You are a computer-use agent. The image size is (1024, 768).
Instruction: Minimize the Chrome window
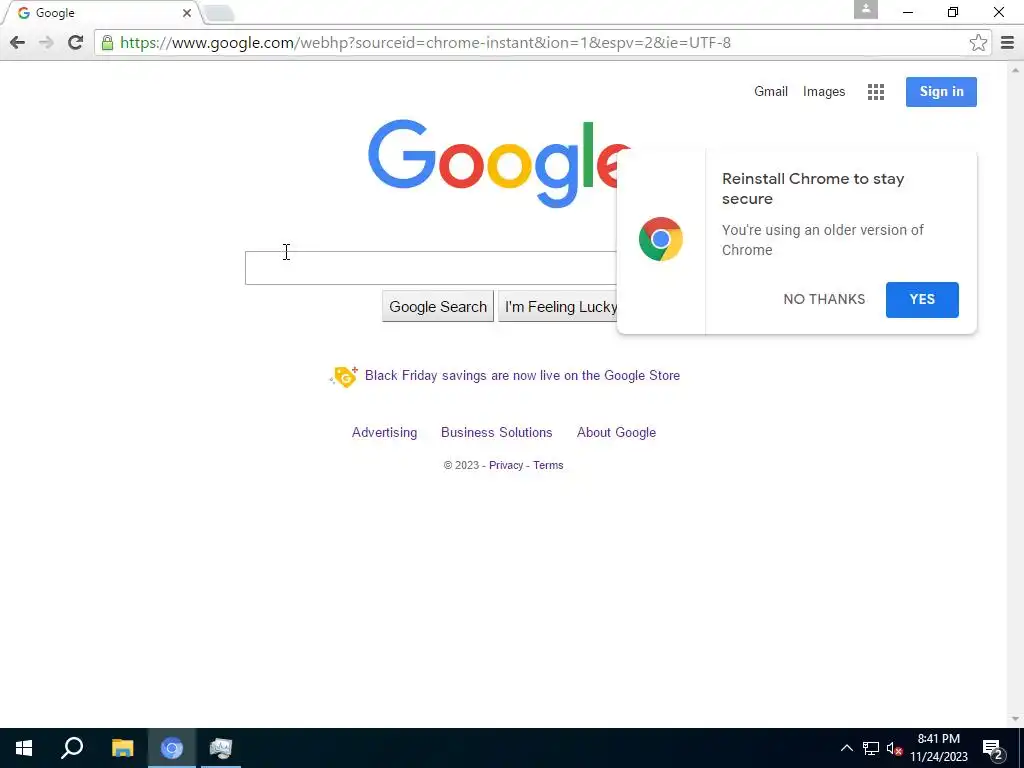908,12
